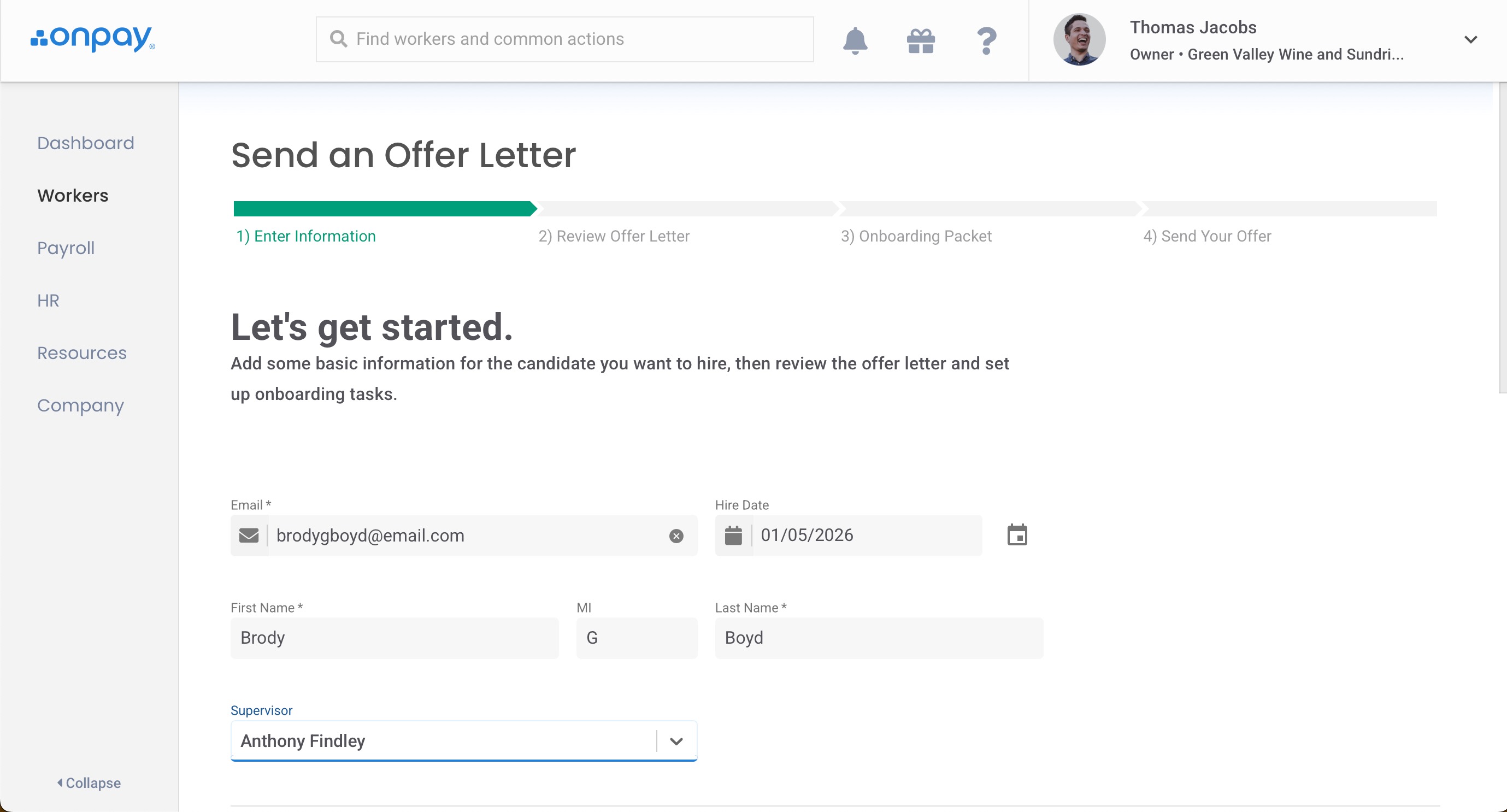1507x812 pixels.
Task: Focus the Find workers search box
Action: [x=564, y=39]
